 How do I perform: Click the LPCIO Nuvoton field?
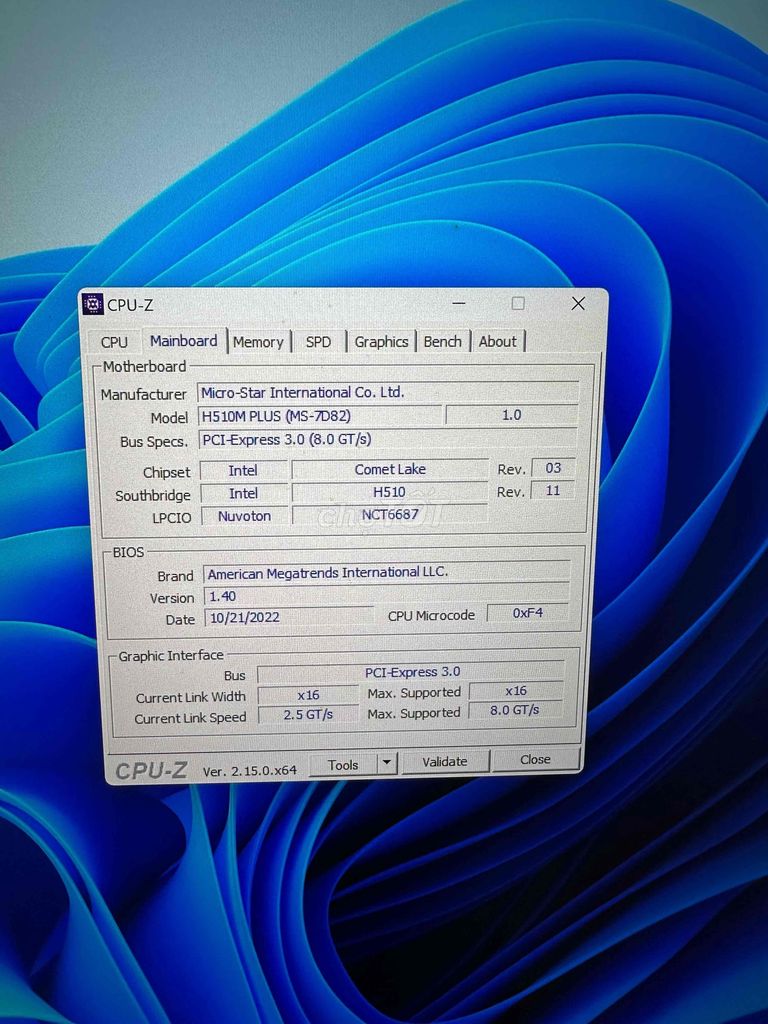(244, 516)
